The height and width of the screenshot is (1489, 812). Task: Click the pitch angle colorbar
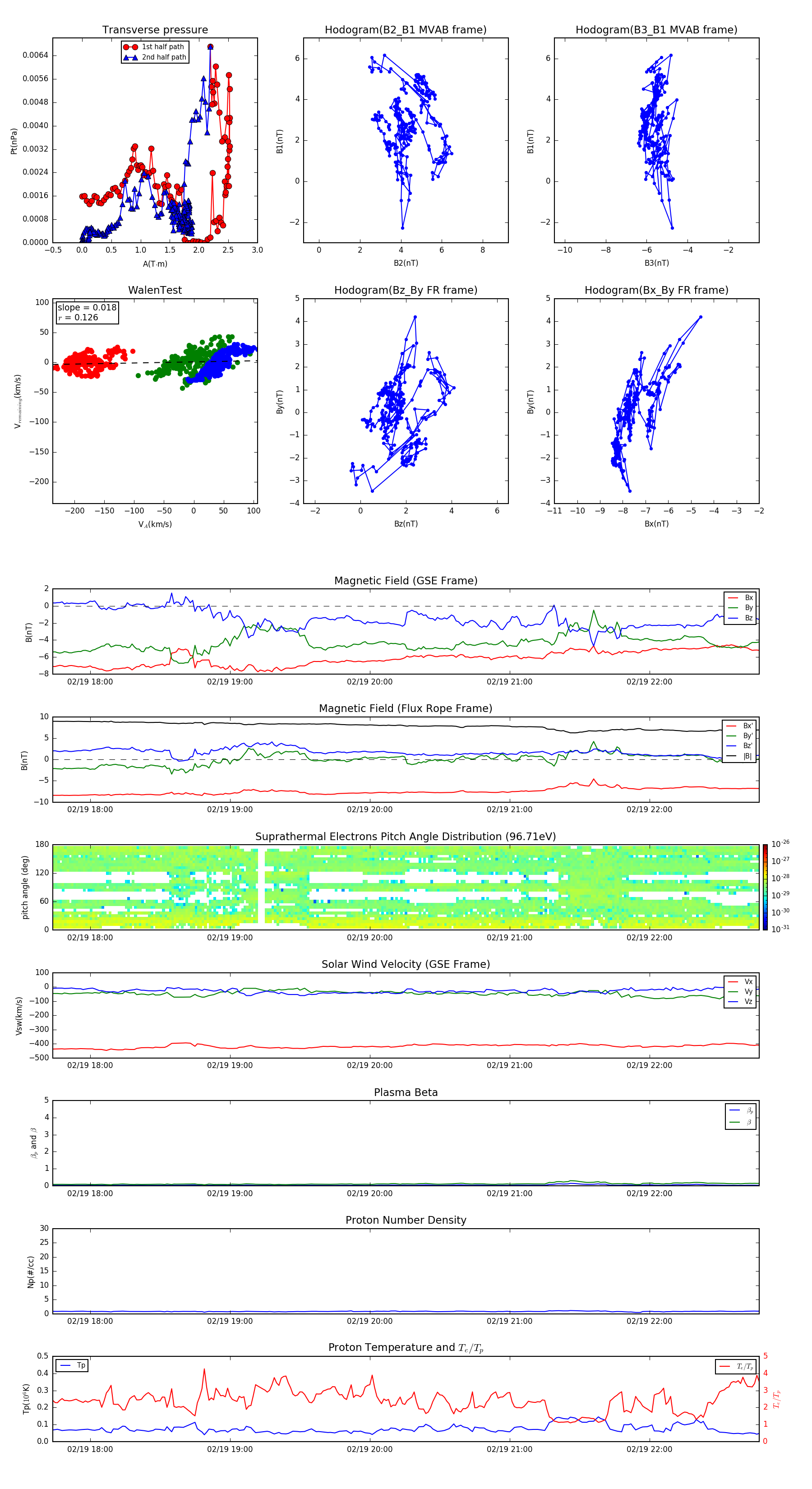(765, 887)
